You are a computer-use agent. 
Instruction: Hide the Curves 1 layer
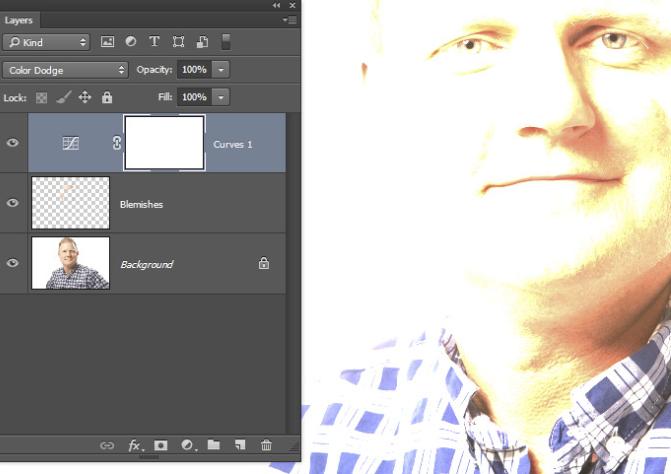[x=13, y=143]
